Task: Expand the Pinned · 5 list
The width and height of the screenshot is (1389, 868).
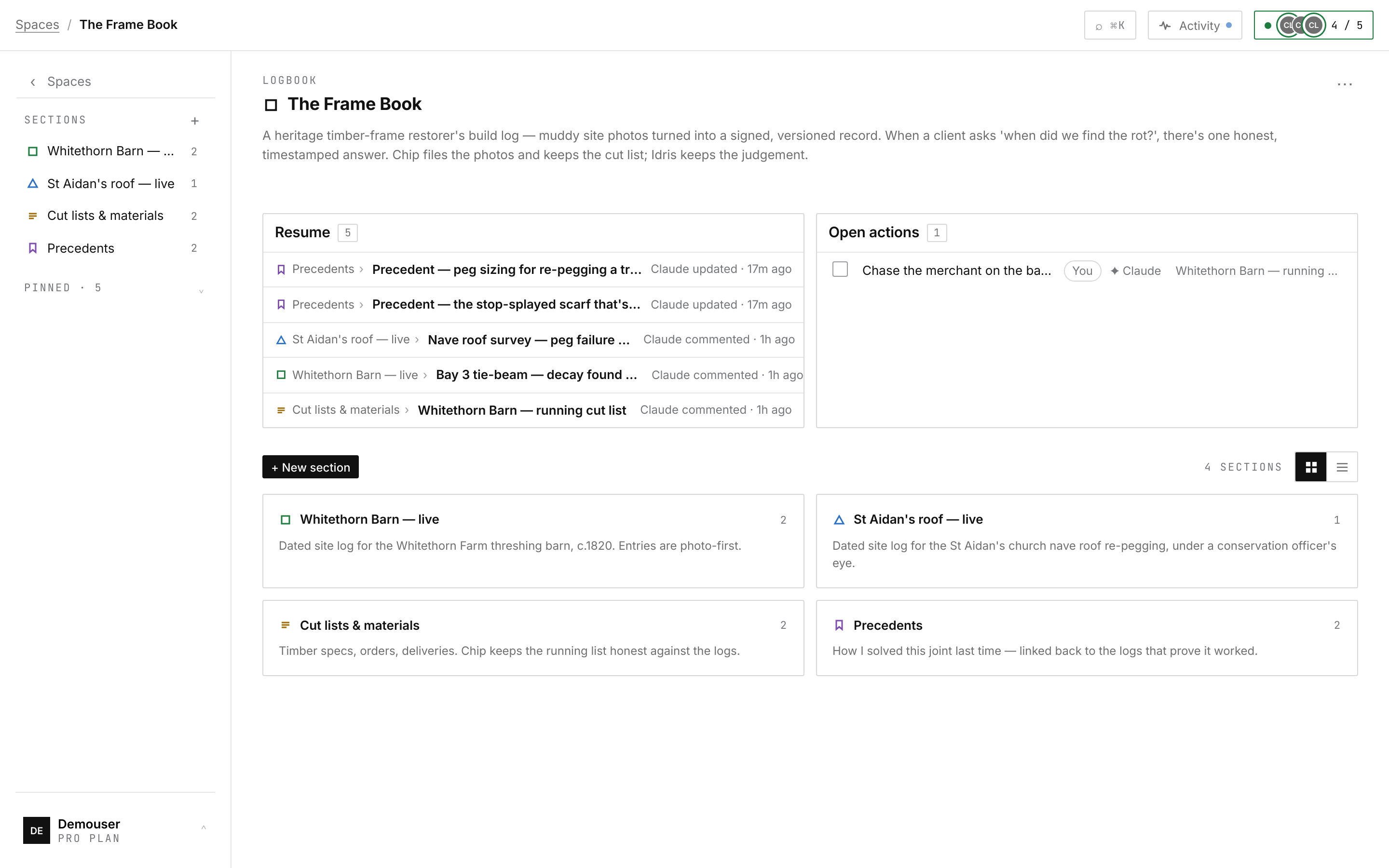Action: pos(201,291)
